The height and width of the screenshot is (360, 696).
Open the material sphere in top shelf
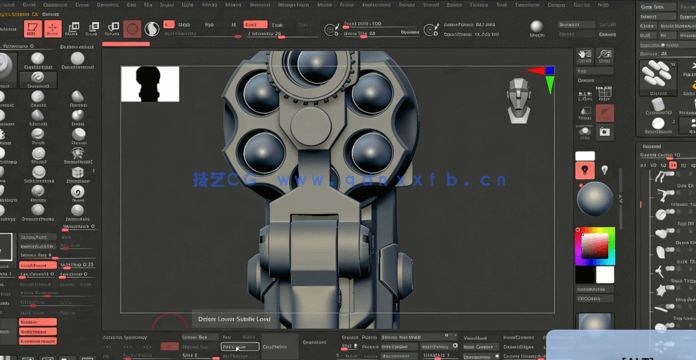pos(537,27)
